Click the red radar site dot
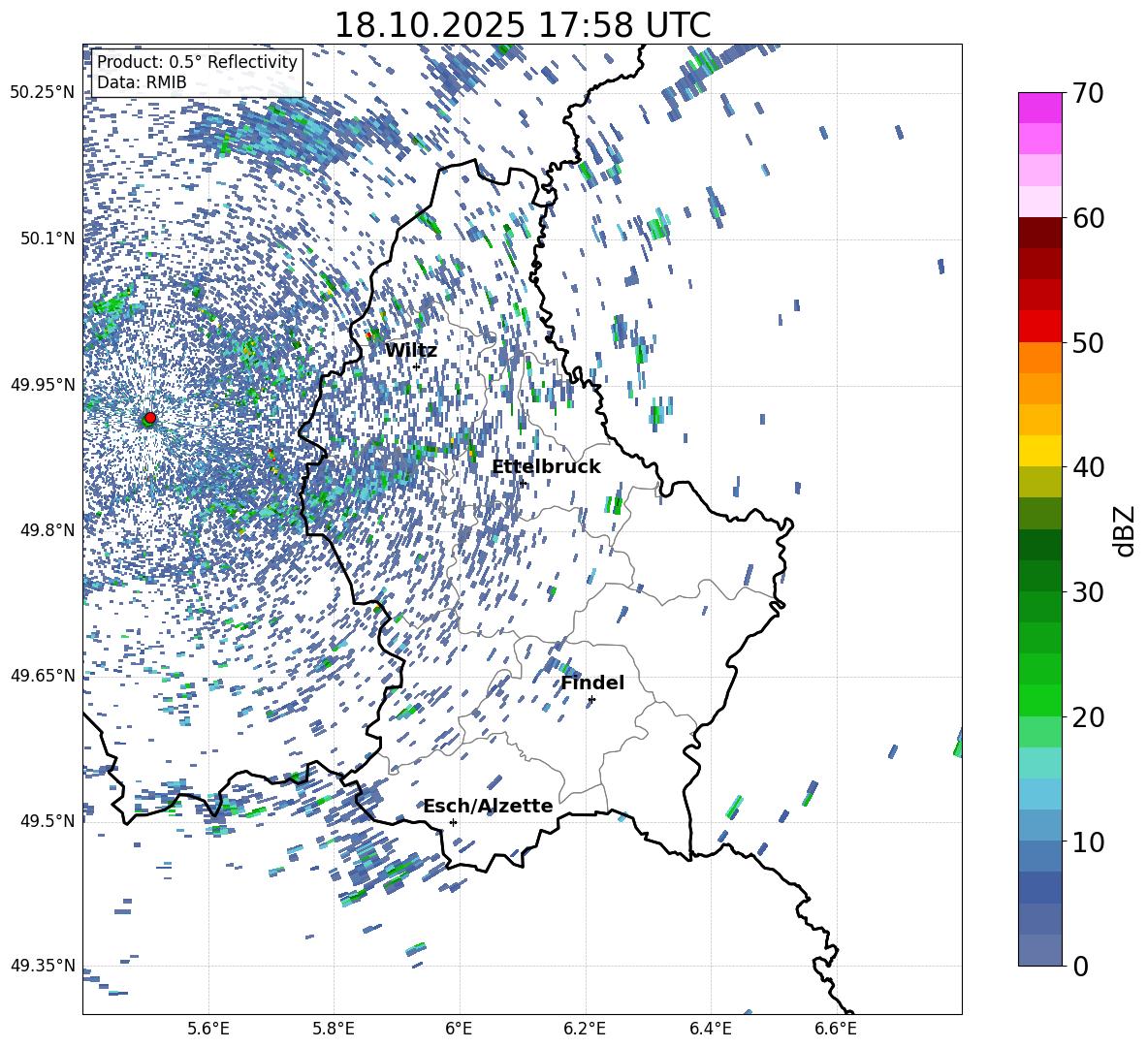 (x=149, y=418)
